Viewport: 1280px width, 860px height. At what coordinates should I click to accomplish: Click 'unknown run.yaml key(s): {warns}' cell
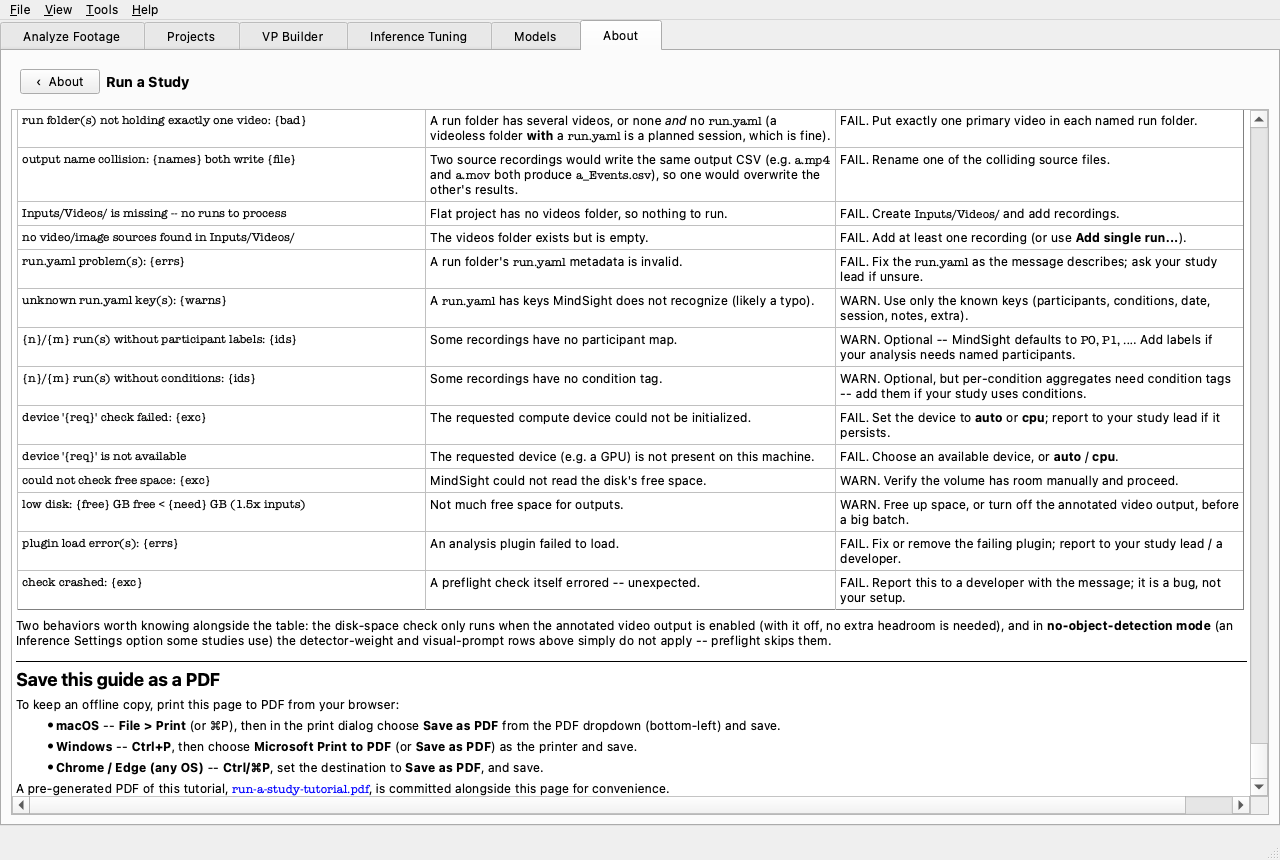(x=222, y=308)
